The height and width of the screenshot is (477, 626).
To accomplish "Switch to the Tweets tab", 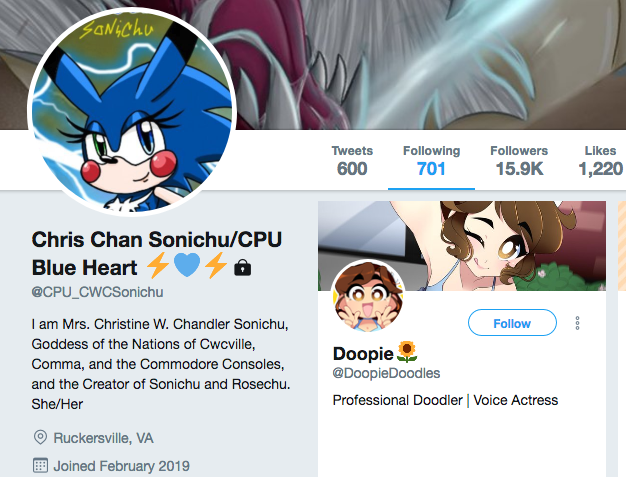I will (x=352, y=161).
